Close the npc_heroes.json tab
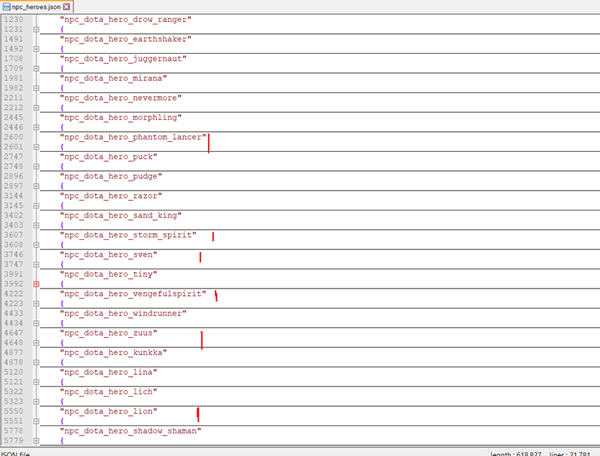This screenshot has width=600, height=456. (x=67, y=7)
